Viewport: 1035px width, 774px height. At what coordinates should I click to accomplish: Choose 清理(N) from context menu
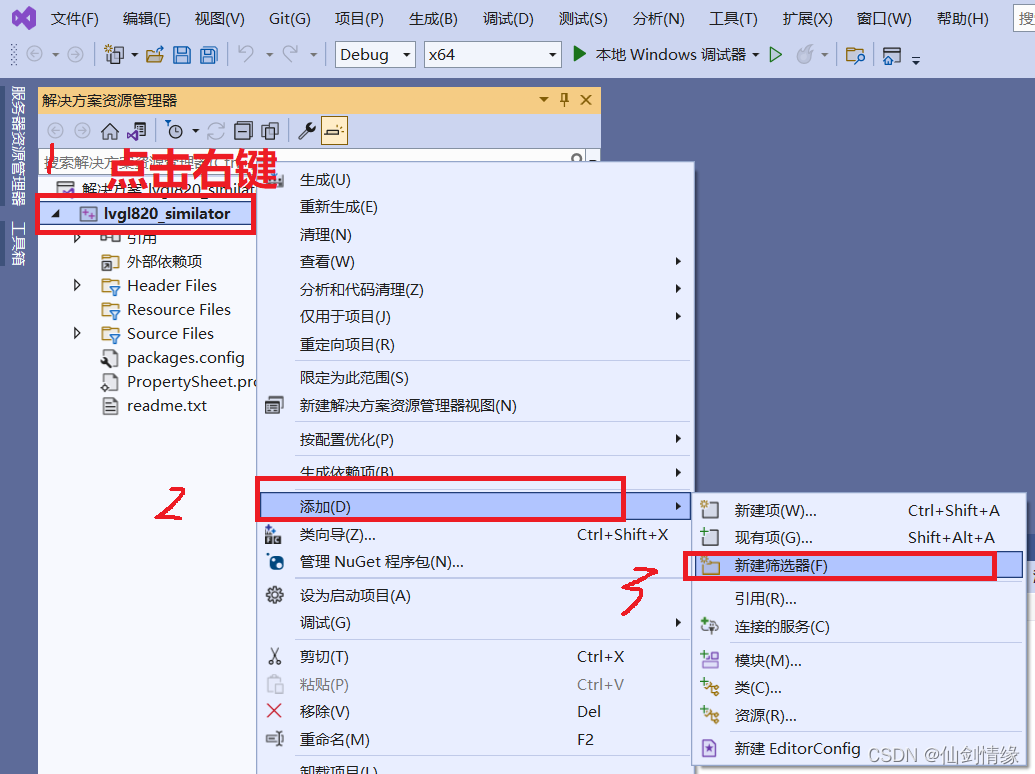coord(475,234)
